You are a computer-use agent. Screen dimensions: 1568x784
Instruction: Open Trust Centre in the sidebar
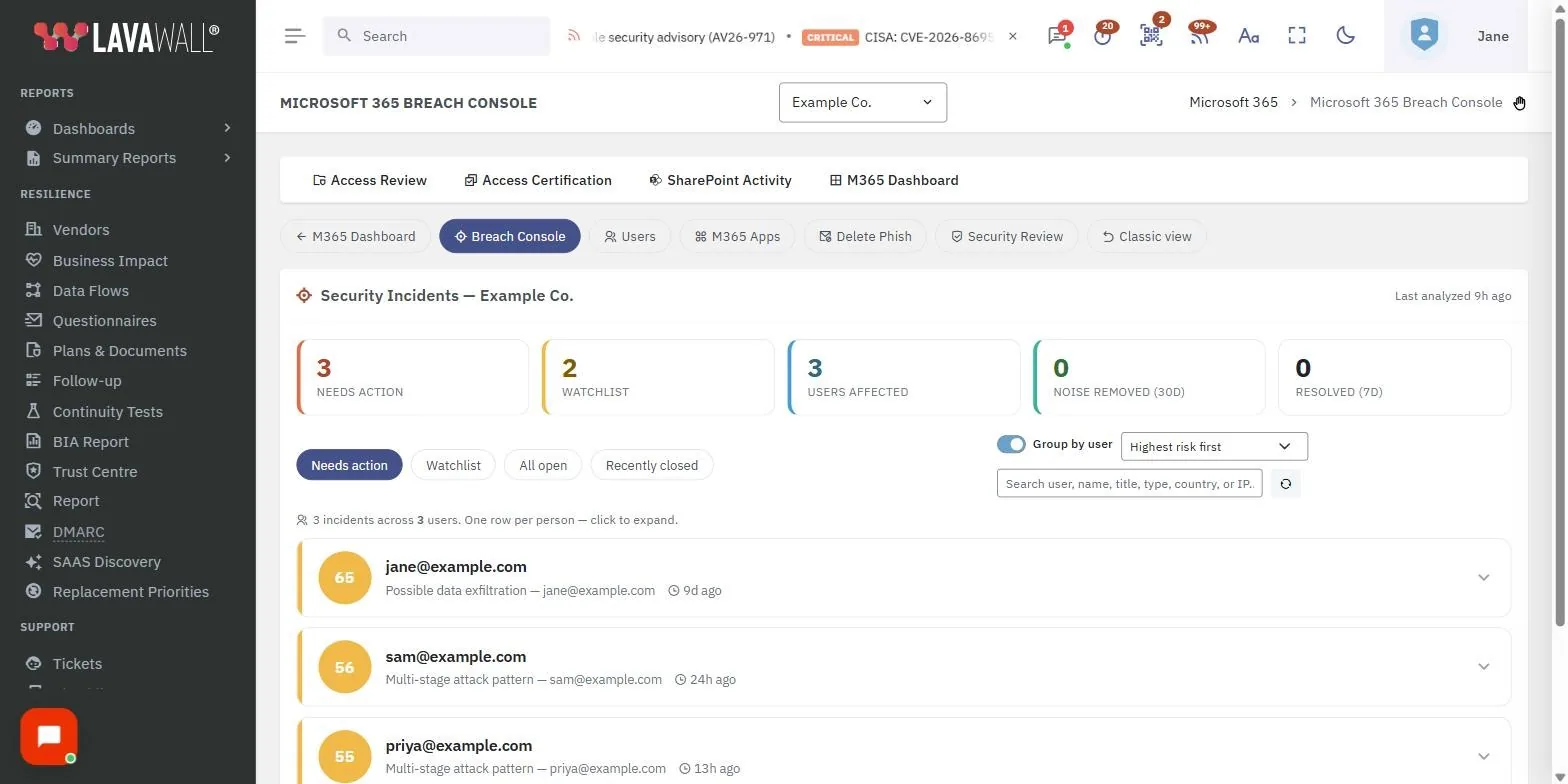95,472
